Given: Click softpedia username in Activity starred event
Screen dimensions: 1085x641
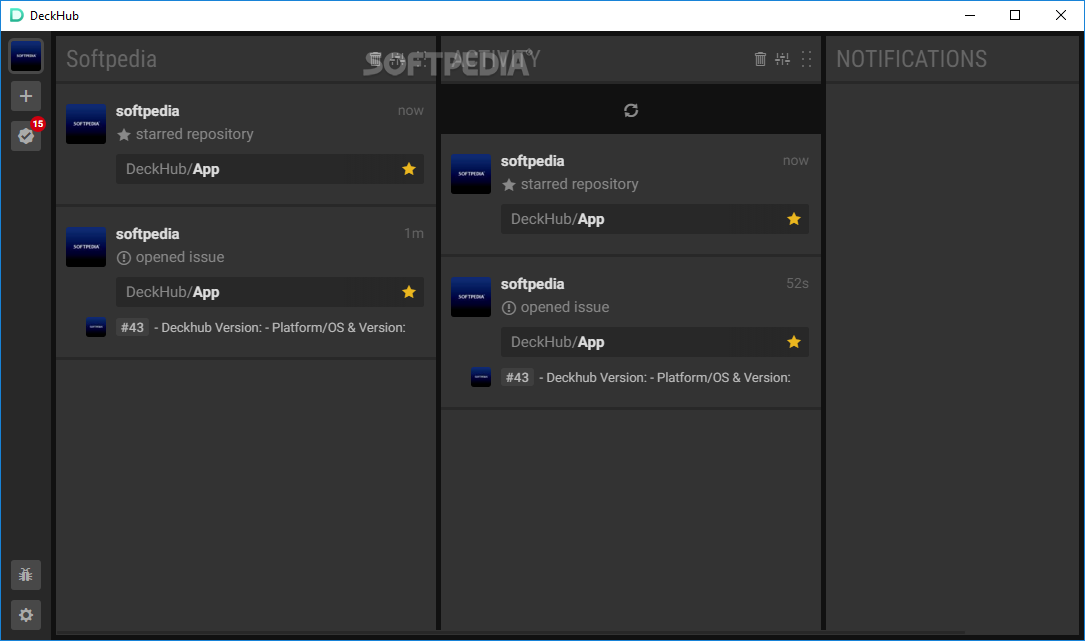Looking at the screenshot, I should coord(532,161).
